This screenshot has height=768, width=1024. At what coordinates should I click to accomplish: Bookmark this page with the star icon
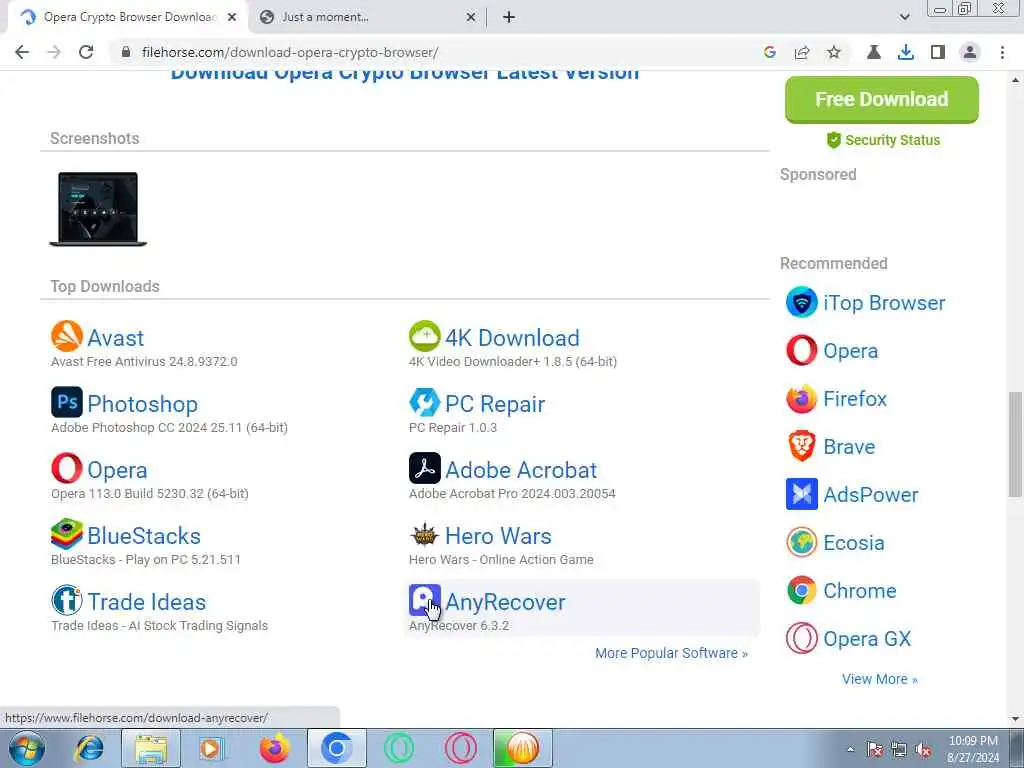click(x=834, y=52)
